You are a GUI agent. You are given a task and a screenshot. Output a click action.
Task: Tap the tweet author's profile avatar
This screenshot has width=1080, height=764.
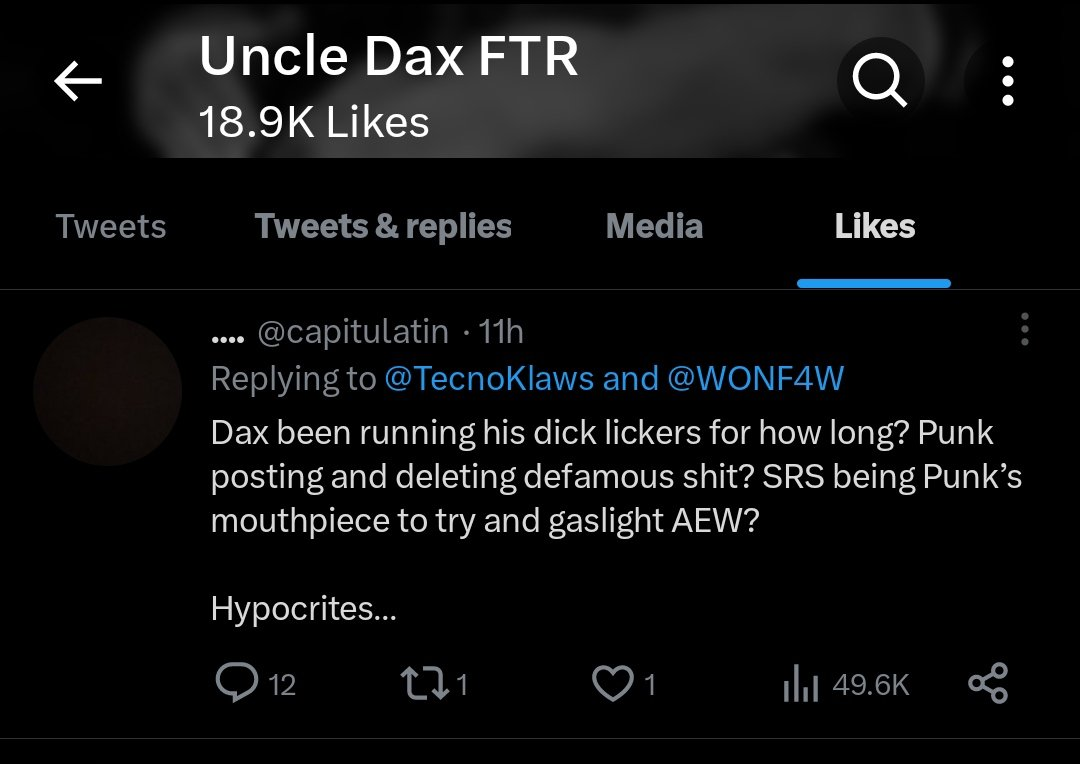pos(107,391)
